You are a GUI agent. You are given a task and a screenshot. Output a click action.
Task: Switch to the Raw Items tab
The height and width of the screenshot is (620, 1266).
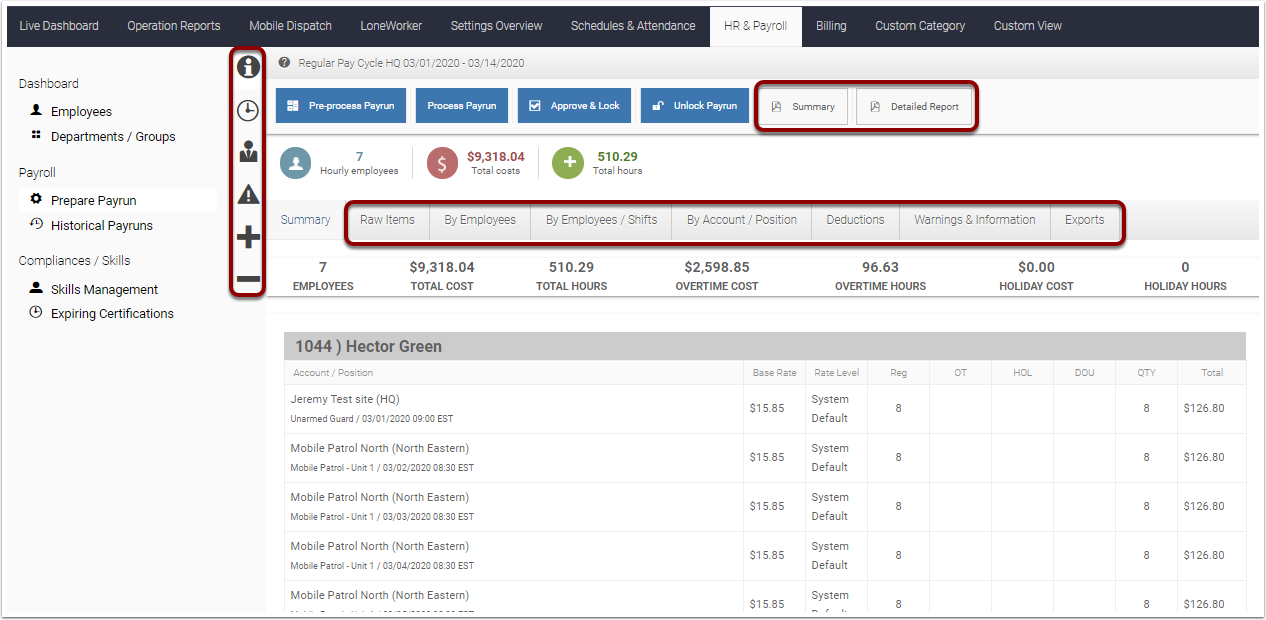(386, 220)
